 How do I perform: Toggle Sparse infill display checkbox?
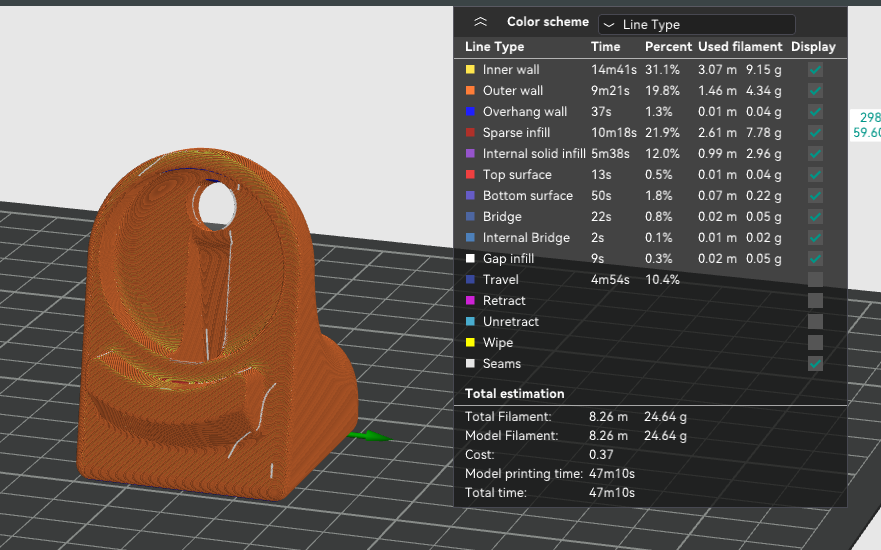coord(815,133)
